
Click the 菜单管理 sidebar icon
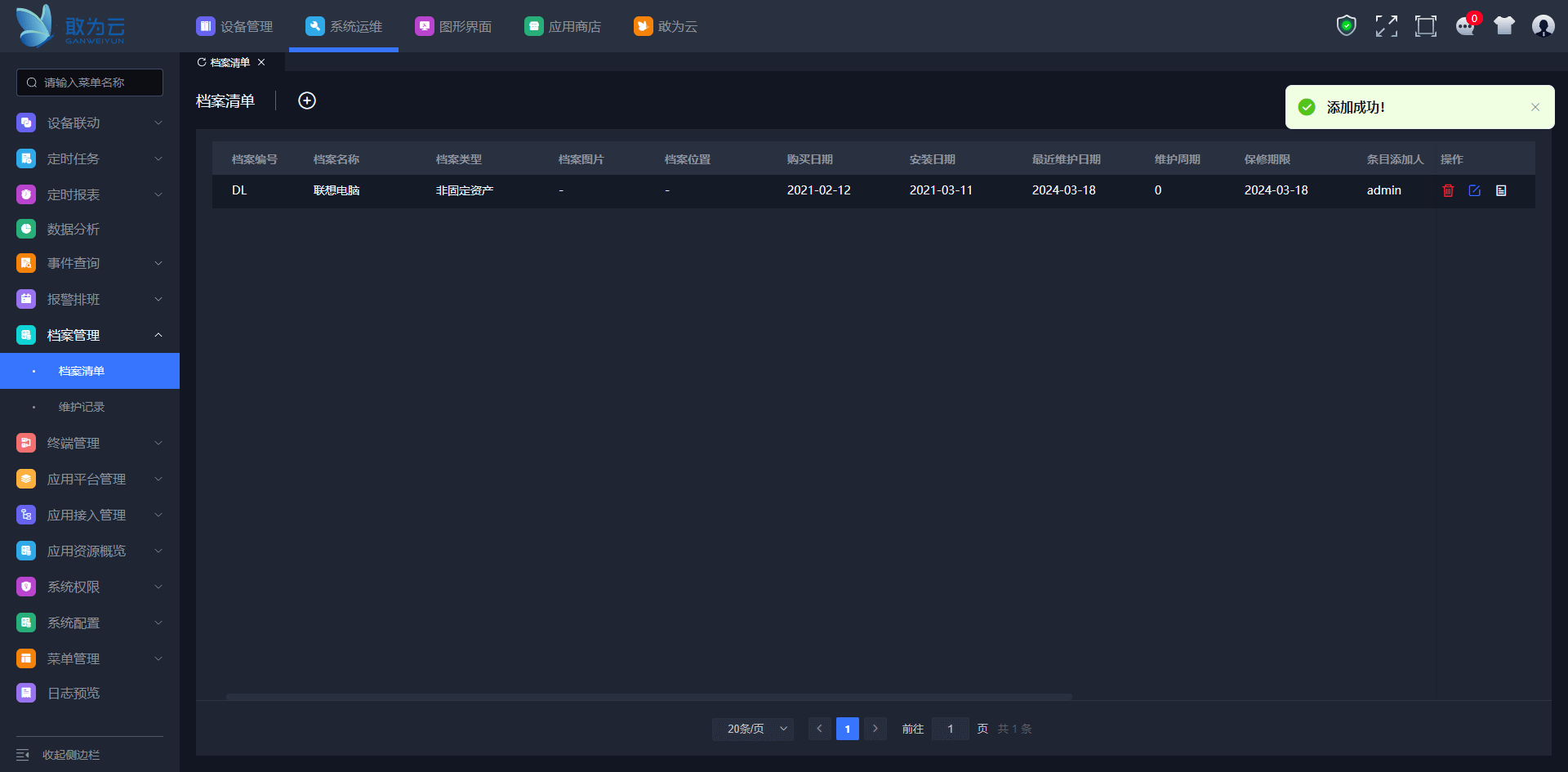pos(26,658)
